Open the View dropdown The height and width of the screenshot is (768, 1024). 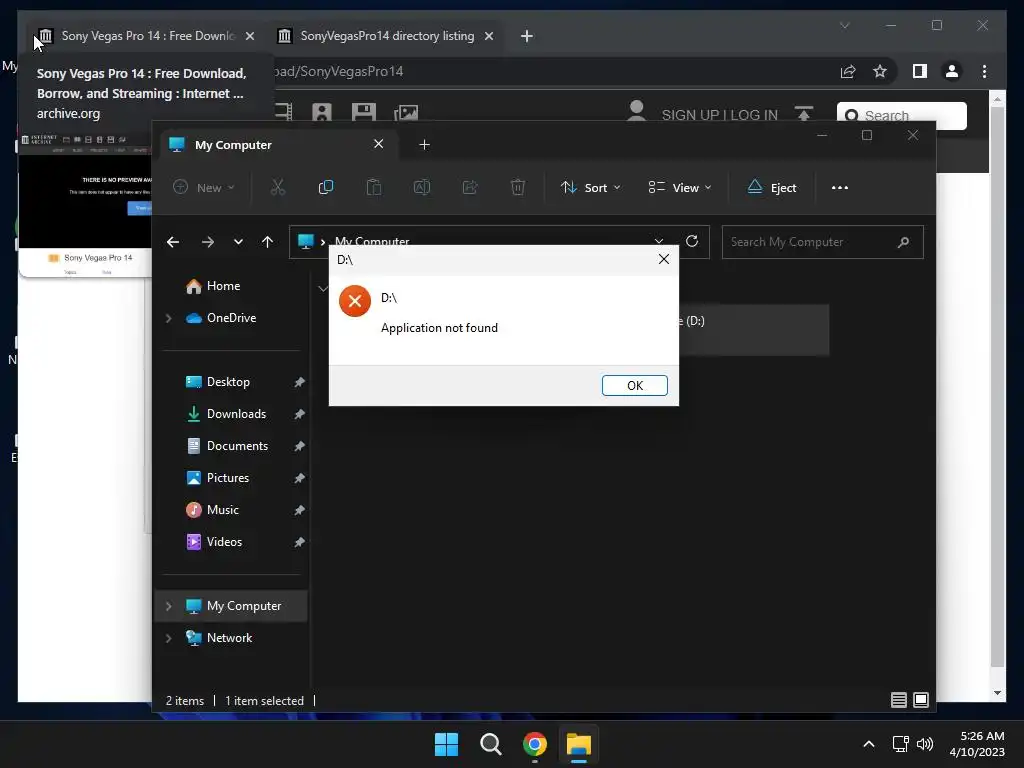pyautogui.click(x=679, y=187)
